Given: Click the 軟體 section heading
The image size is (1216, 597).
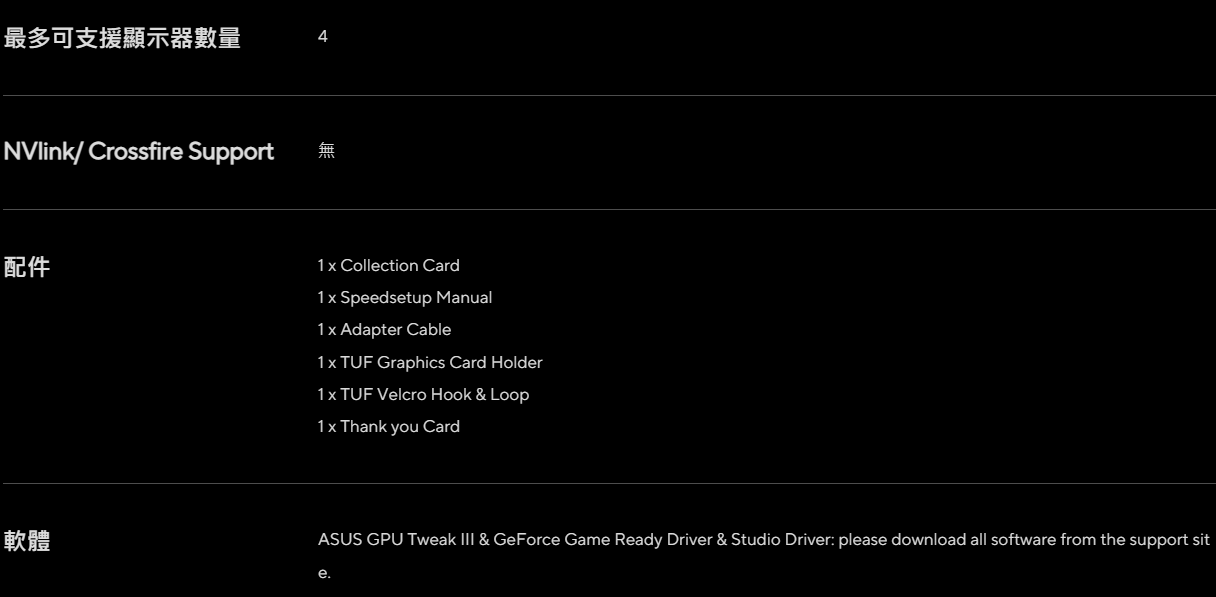Looking at the screenshot, I should coord(27,542).
